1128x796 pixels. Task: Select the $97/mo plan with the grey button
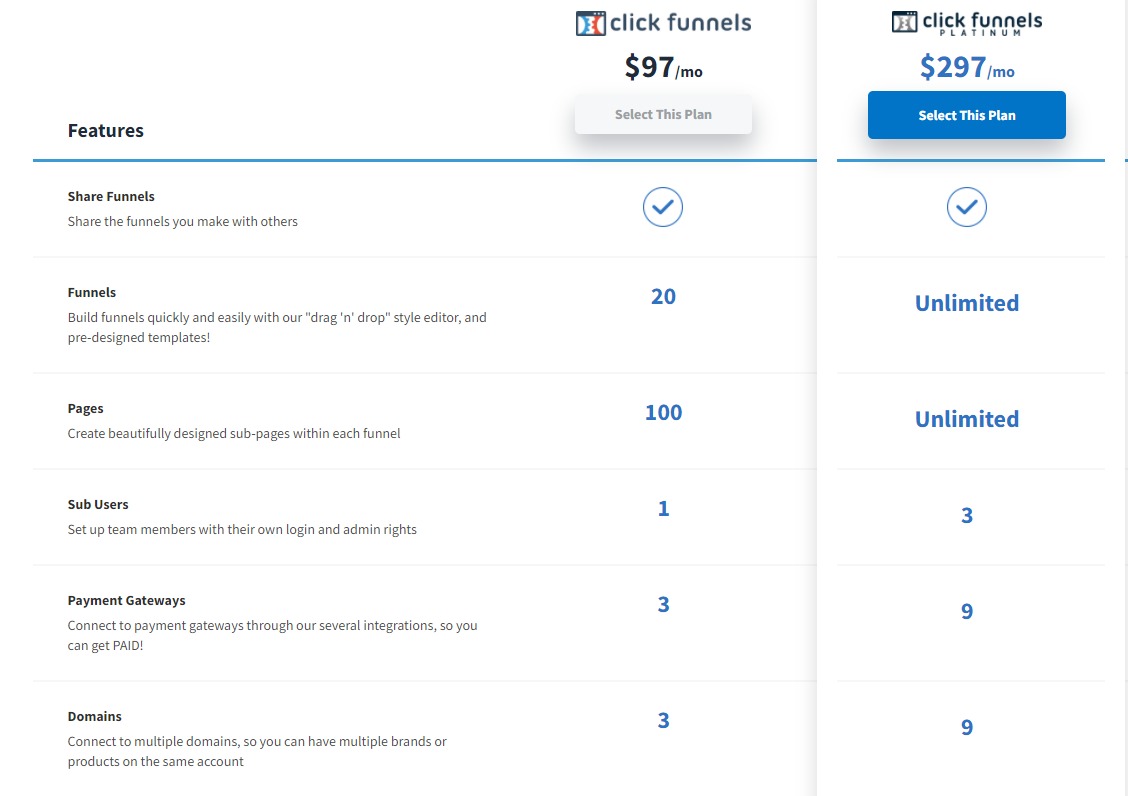[663, 114]
